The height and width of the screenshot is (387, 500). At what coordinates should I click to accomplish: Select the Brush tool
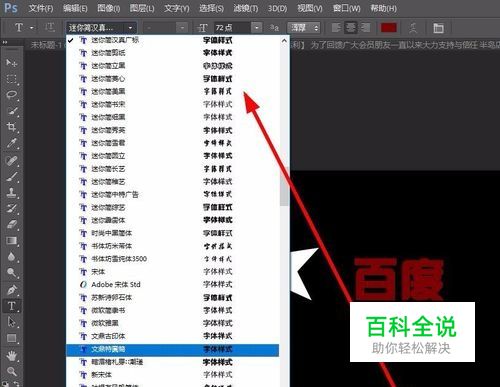(x=11, y=177)
